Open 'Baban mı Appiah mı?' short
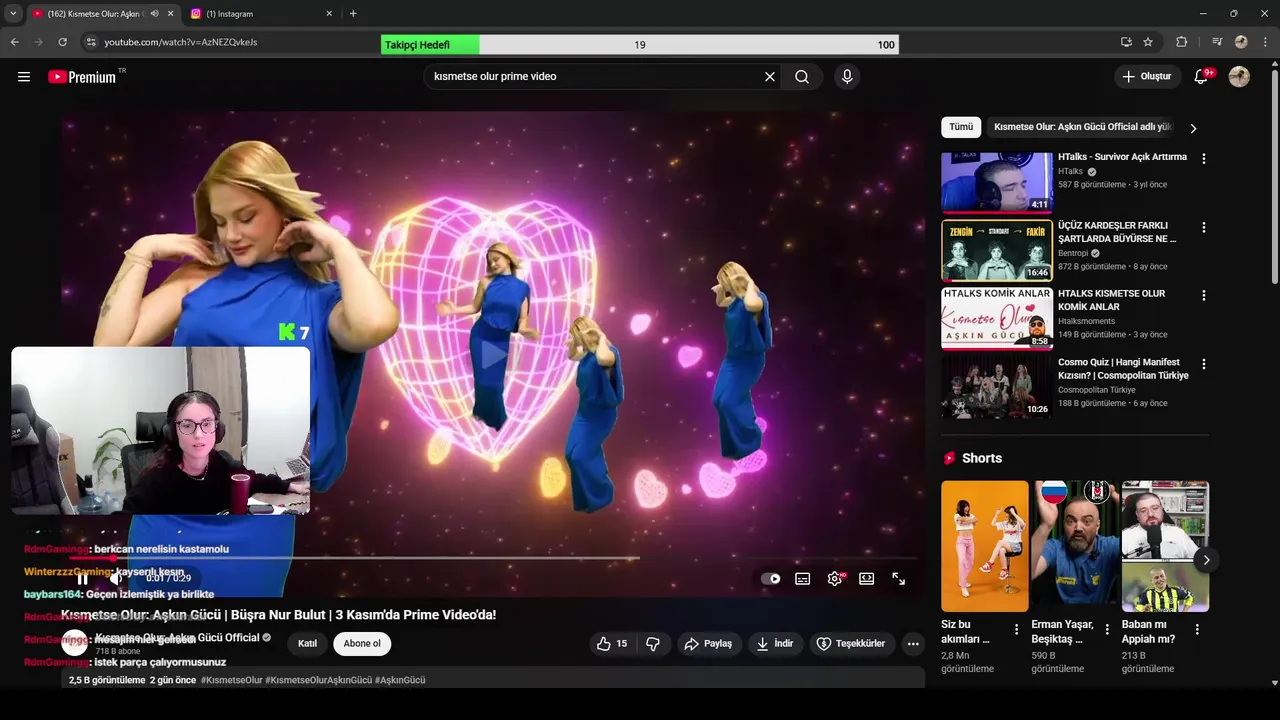The image size is (1280, 720). [x=1165, y=546]
